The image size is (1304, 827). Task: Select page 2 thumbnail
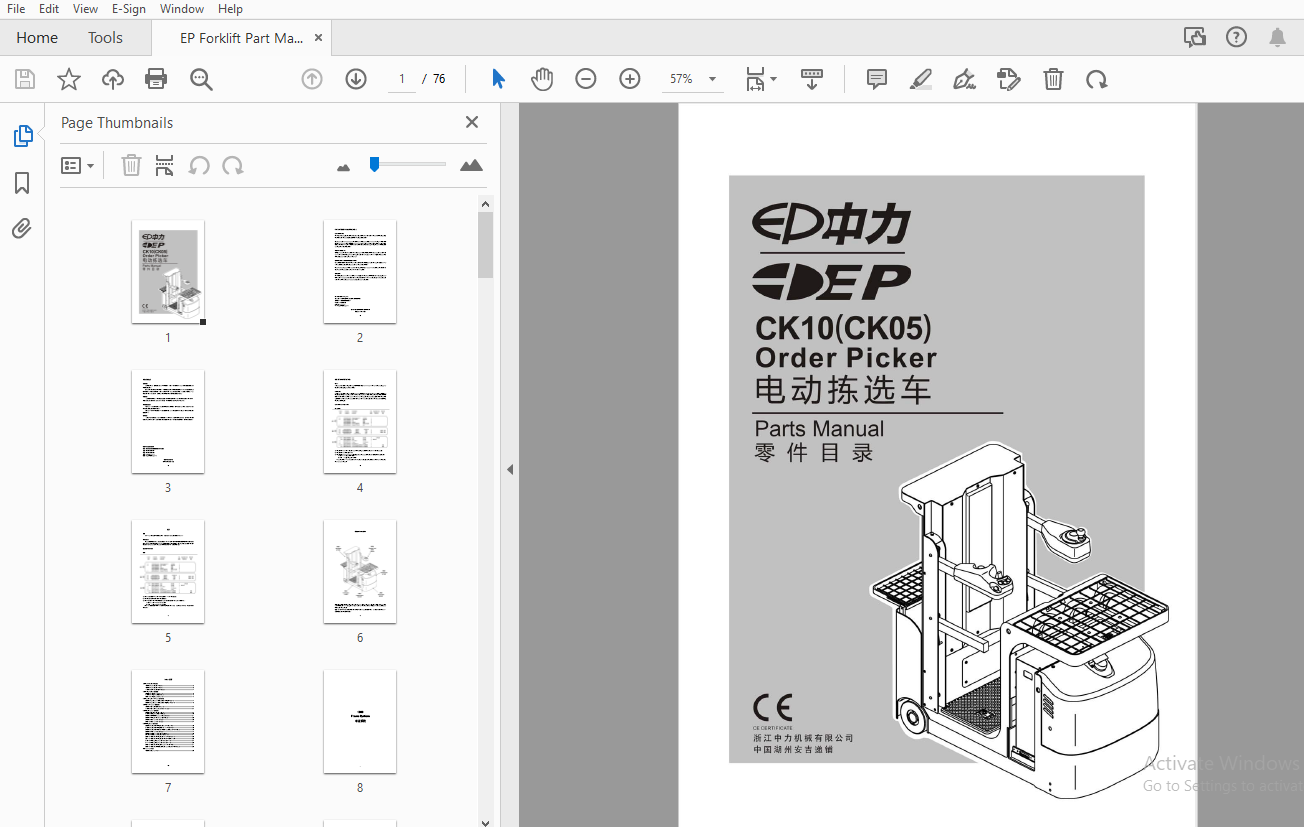pyautogui.click(x=360, y=272)
